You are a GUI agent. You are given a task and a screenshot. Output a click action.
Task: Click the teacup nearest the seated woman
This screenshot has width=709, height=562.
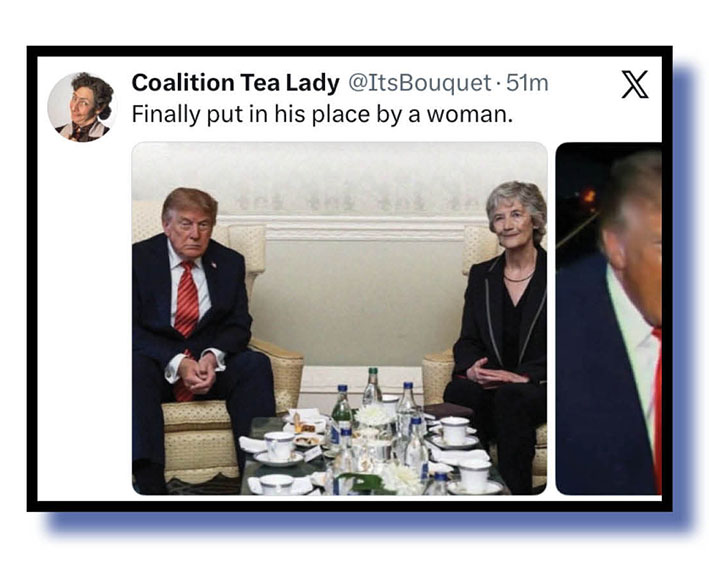(x=455, y=431)
